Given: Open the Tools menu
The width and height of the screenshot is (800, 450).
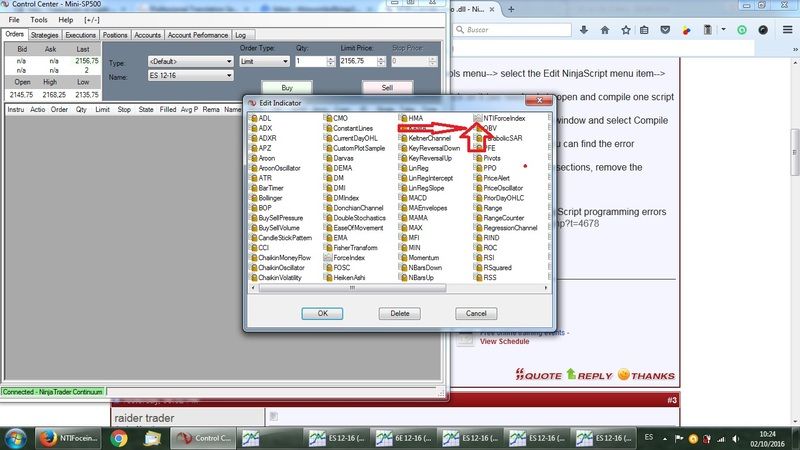Looking at the screenshot, I should 38,19.
